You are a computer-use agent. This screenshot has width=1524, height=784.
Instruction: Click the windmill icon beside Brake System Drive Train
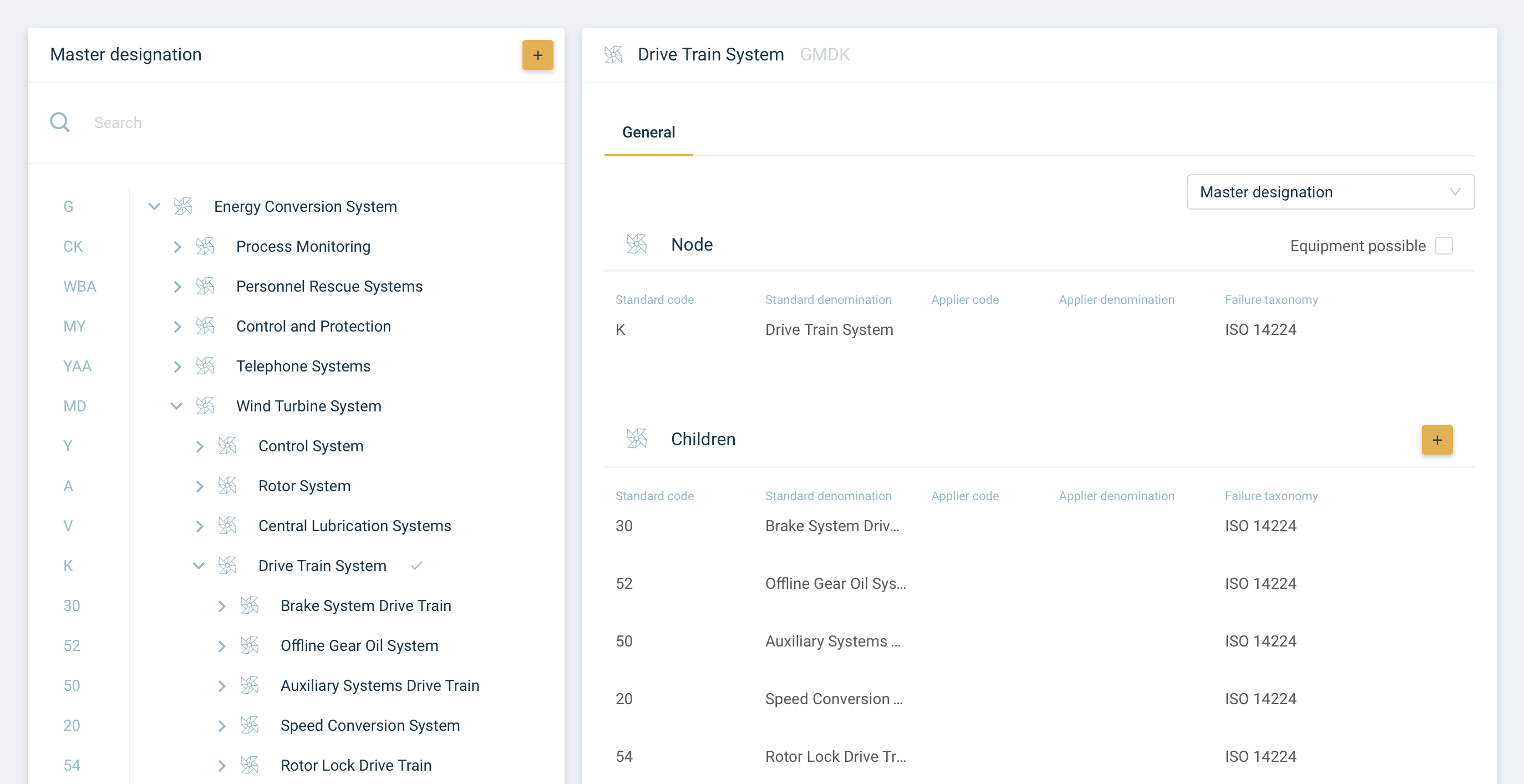250,605
